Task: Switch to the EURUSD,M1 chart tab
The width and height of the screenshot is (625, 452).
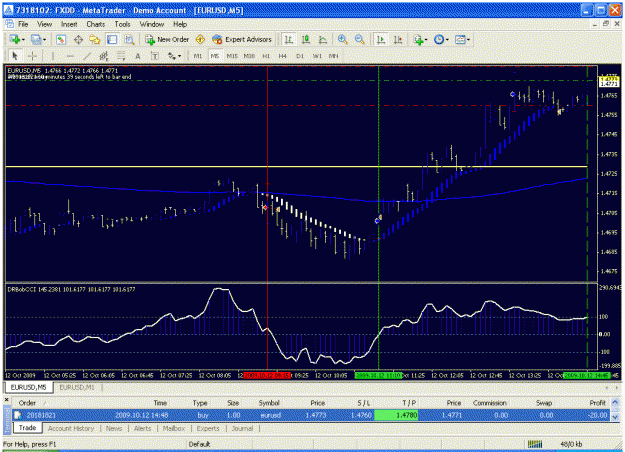Action: pyautogui.click(x=77, y=387)
